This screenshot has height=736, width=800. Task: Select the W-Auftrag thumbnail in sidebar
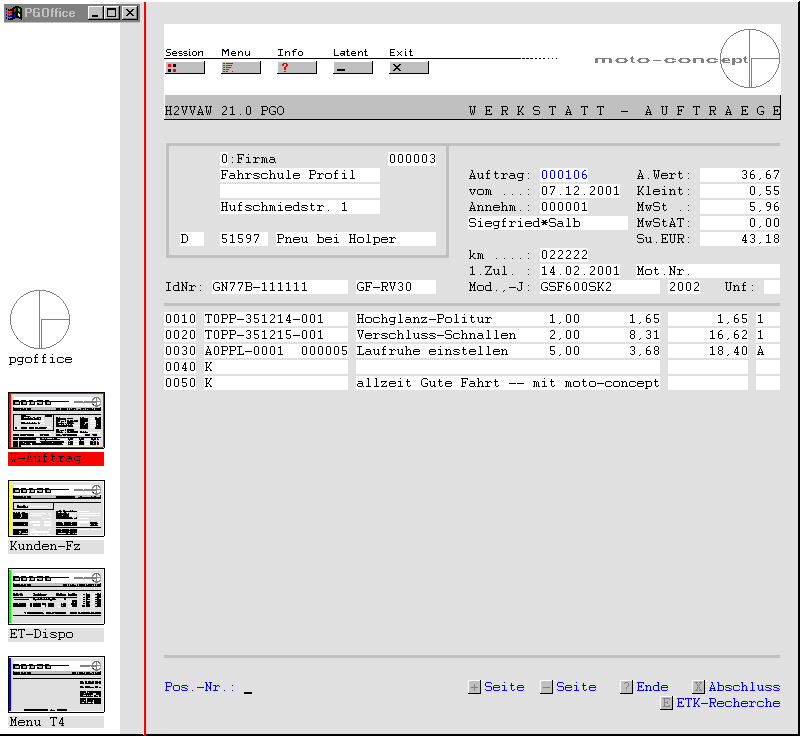coord(56,421)
